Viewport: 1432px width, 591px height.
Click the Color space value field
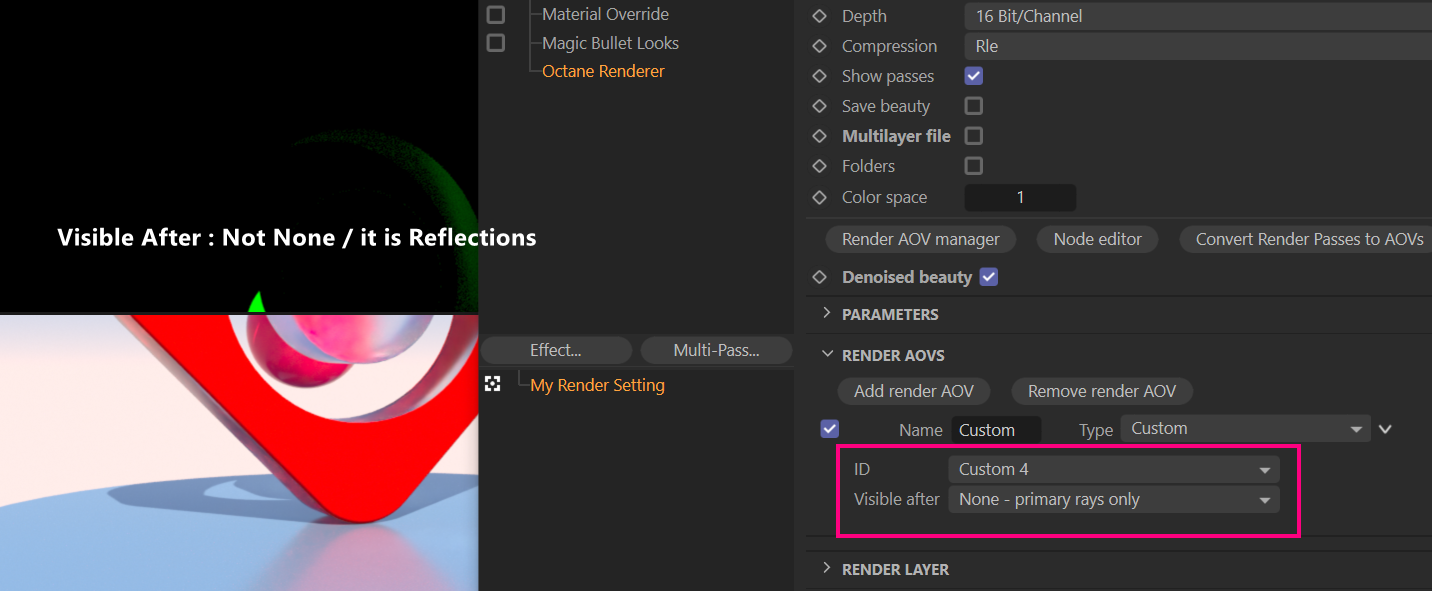point(1020,197)
